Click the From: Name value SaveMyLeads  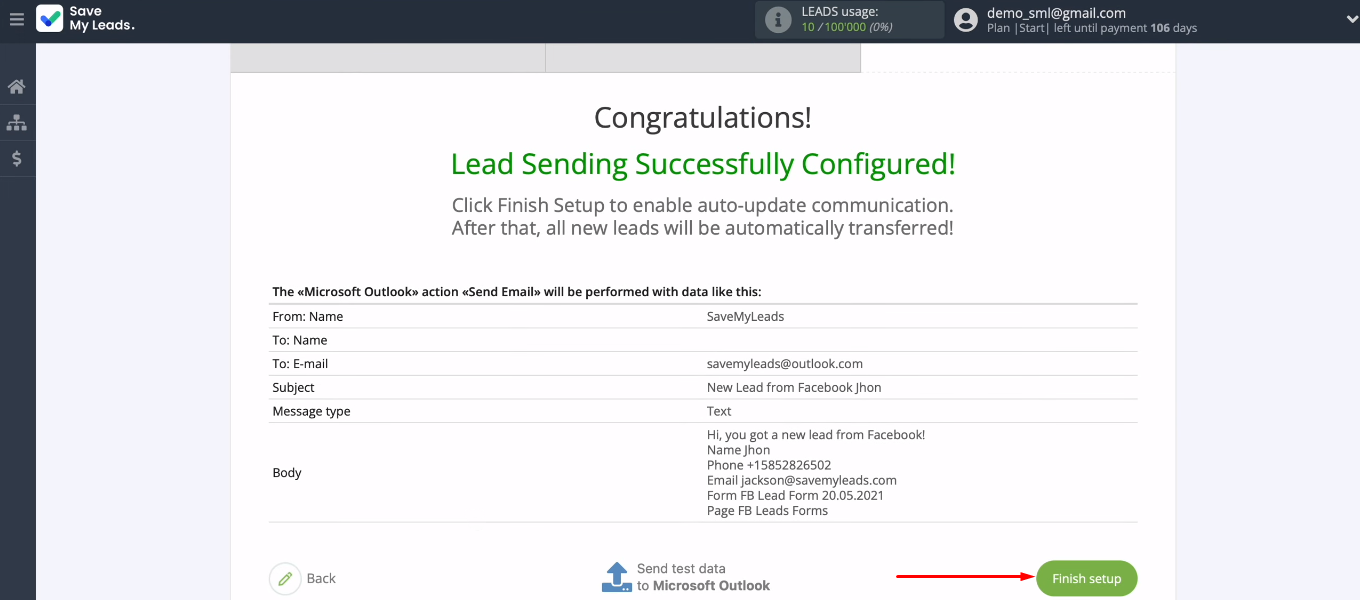[746, 316]
